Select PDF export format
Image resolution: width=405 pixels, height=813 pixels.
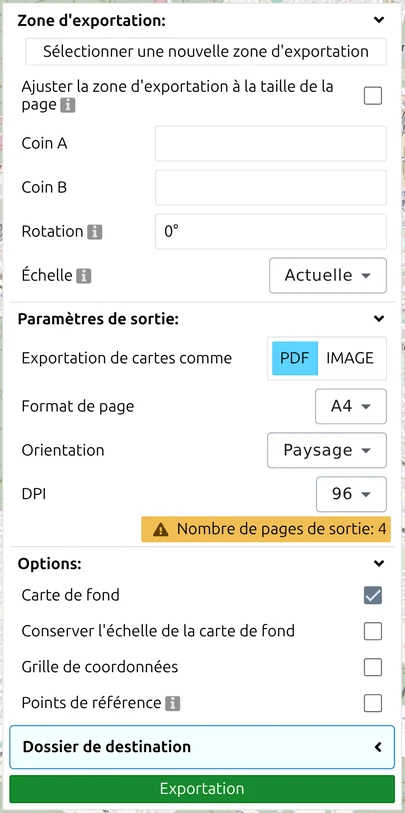(295, 358)
